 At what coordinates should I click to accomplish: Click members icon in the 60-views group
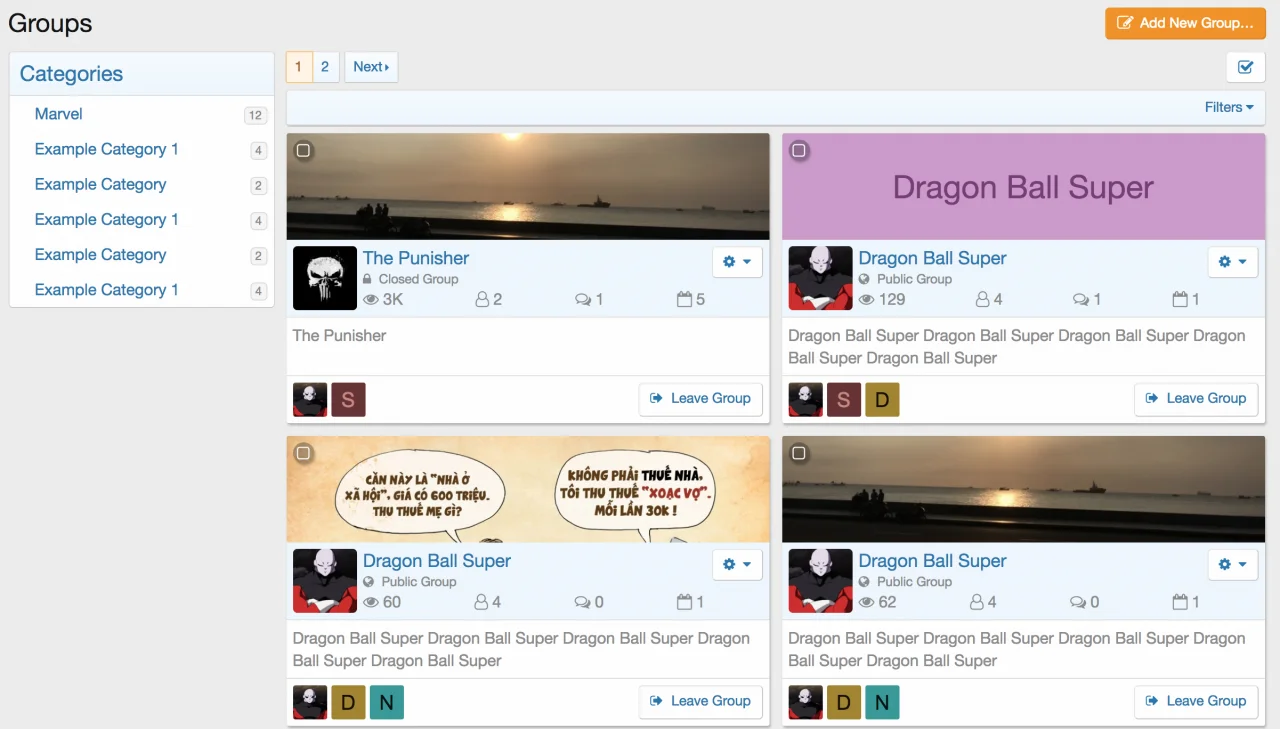[481, 602]
